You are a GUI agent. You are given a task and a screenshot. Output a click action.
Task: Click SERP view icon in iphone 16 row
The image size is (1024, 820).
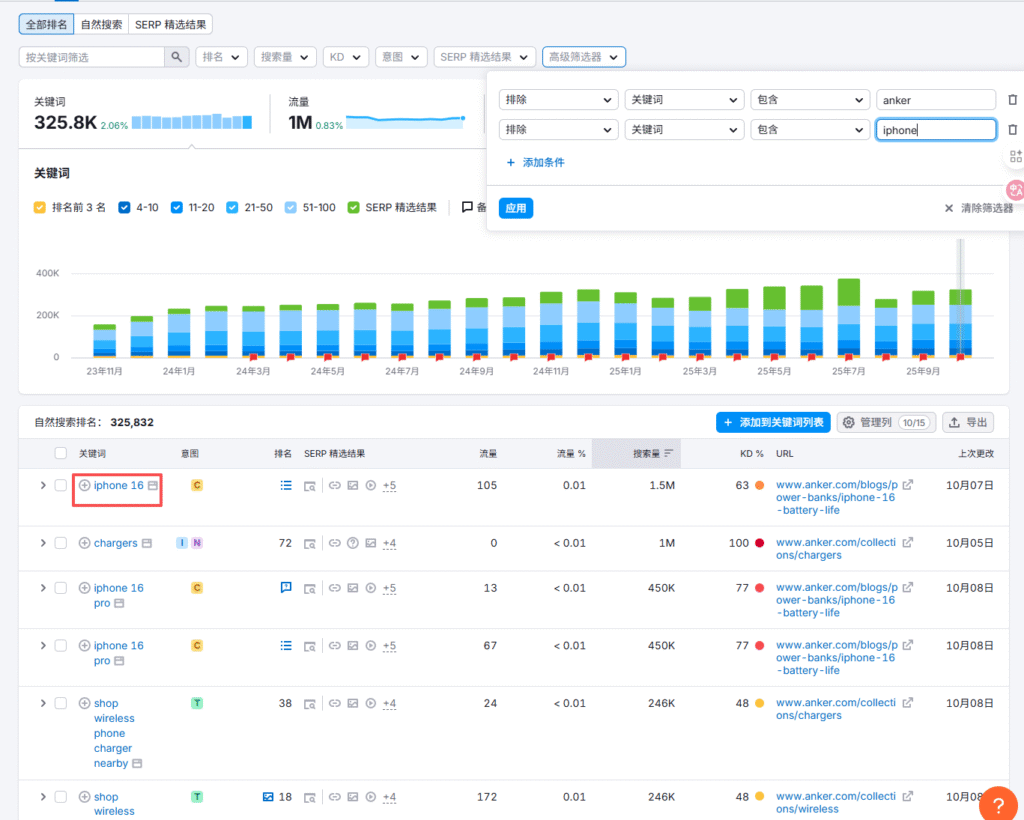click(x=310, y=486)
